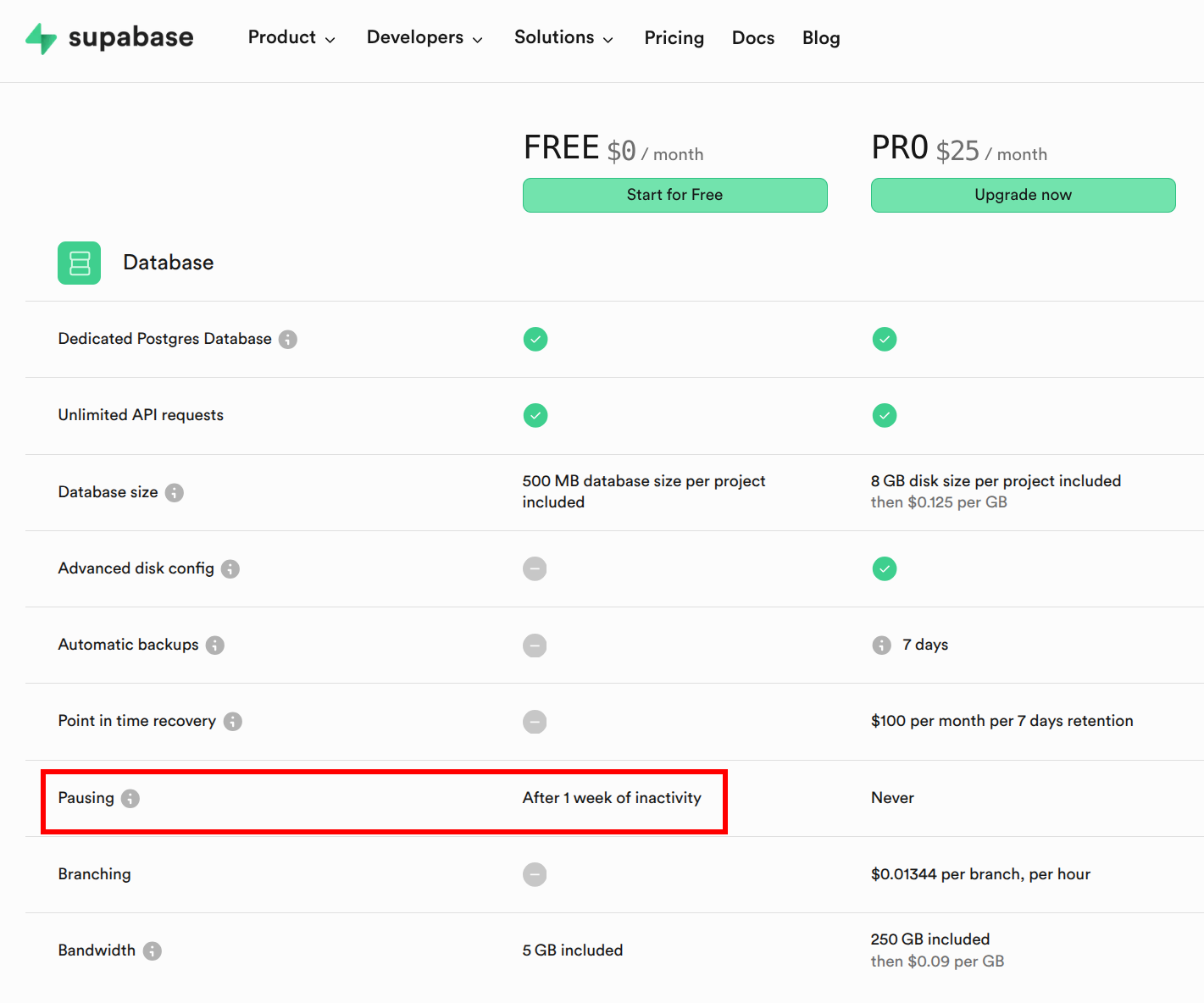
Task: Open the Pausing info icon
Action: (x=130, y=799)
